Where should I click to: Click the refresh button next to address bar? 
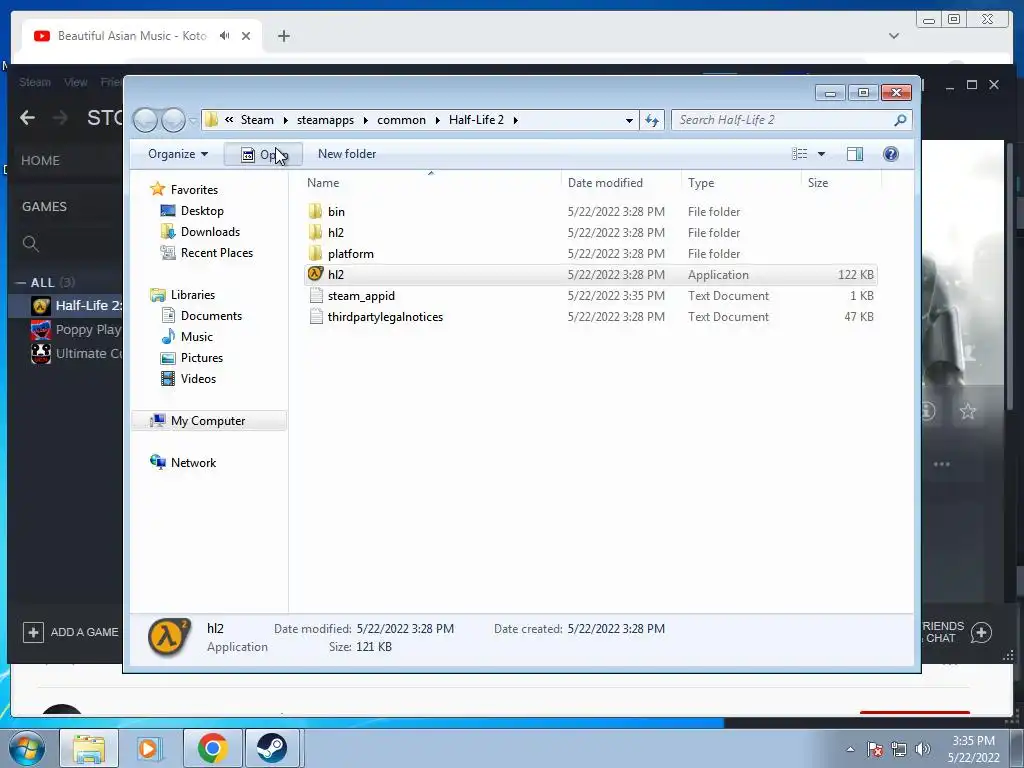pos(652,120)
